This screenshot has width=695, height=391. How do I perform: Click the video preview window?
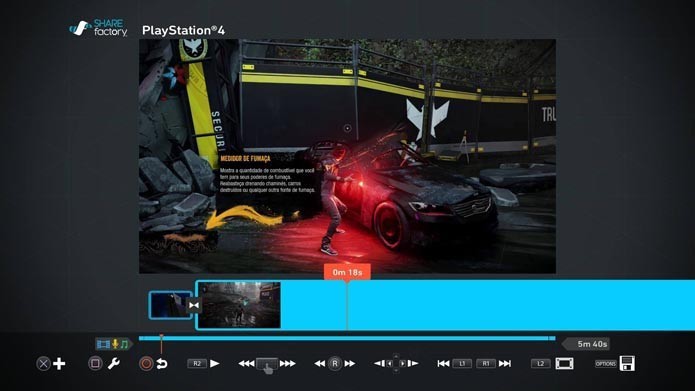(x=347, y=156)
